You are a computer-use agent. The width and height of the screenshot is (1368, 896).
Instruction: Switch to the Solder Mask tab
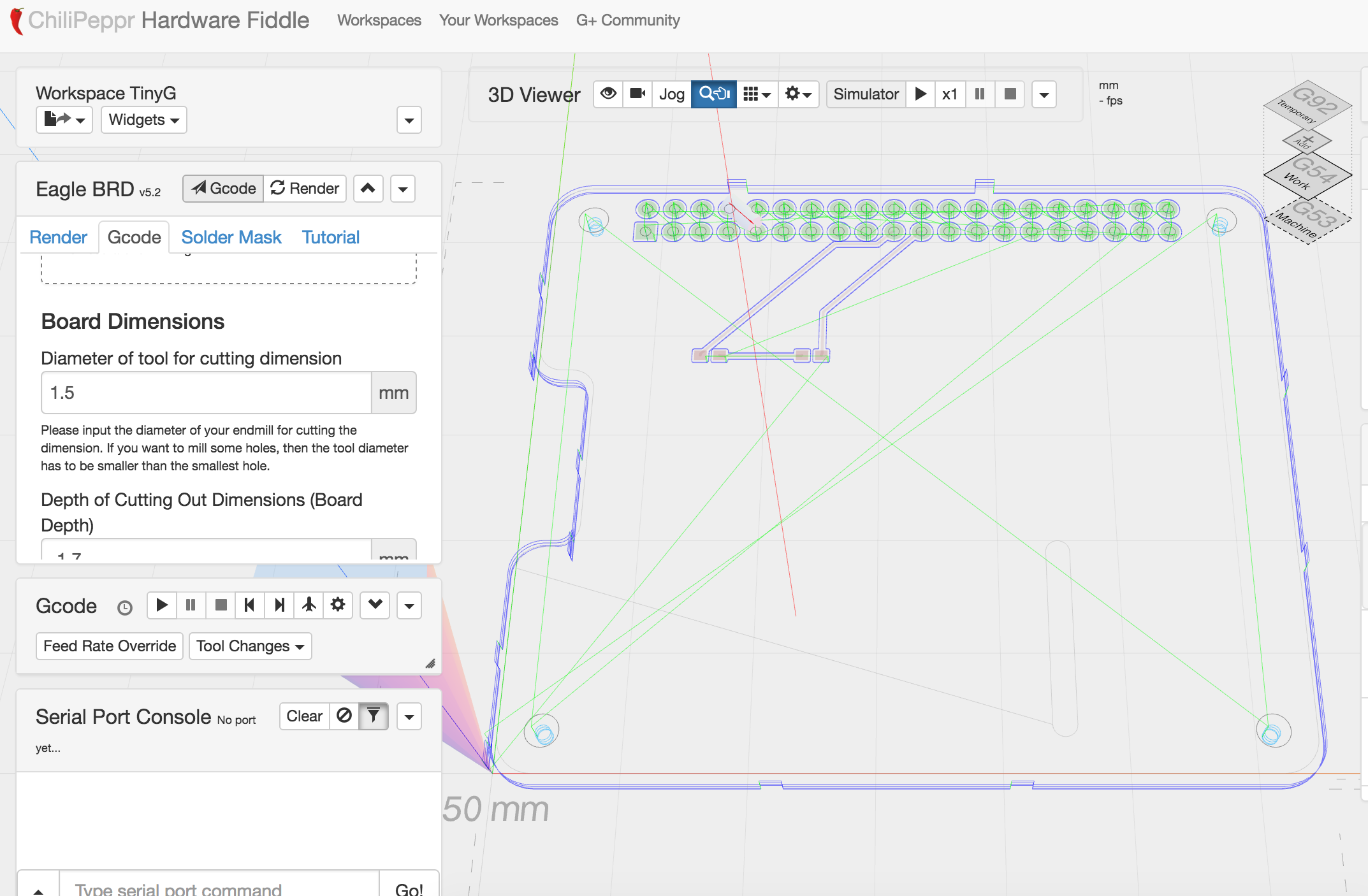[x=231, y=237]
